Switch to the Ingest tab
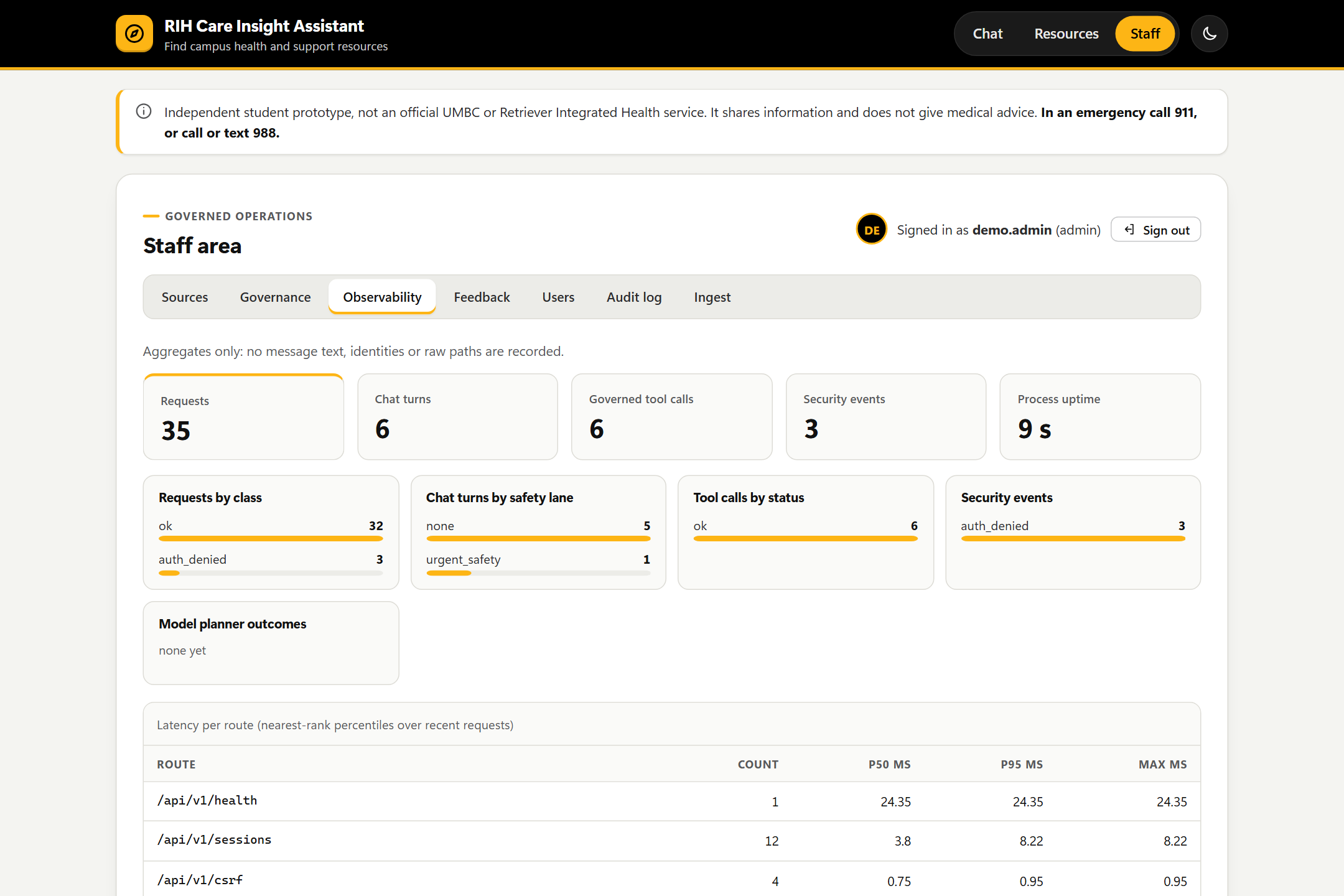 click(x=712, y=297)
